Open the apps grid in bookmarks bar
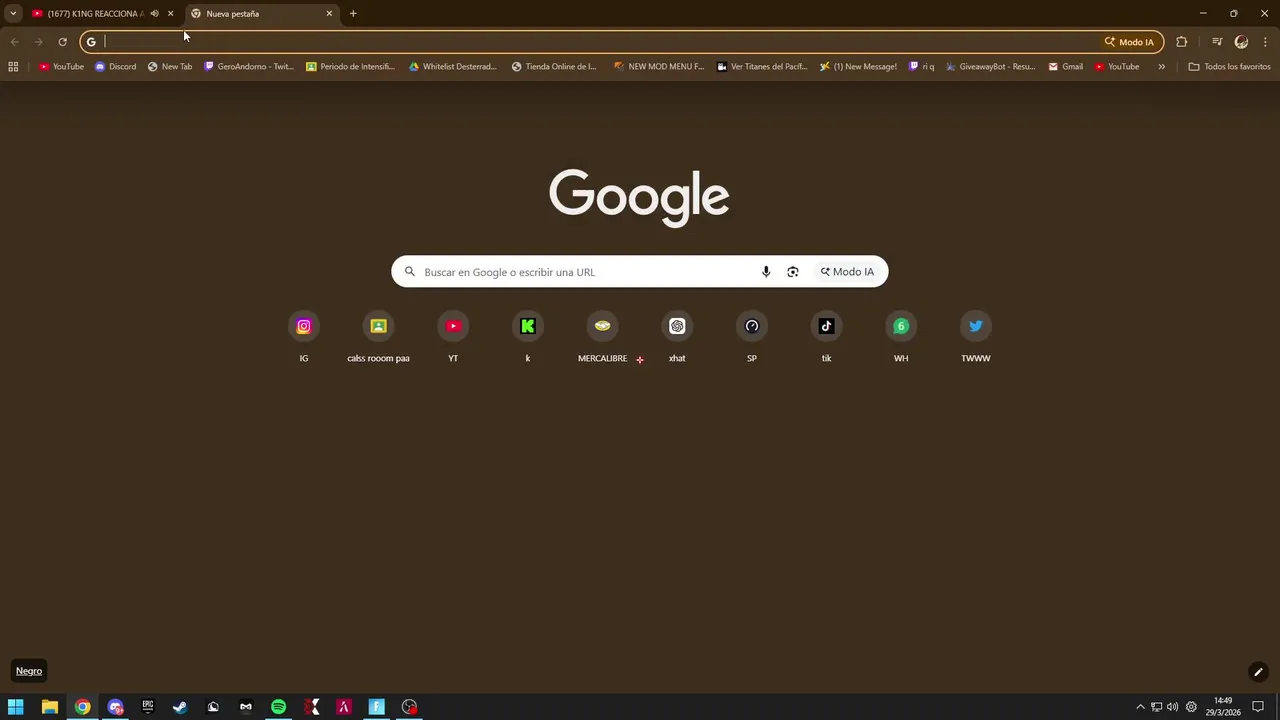 [13, 67]
